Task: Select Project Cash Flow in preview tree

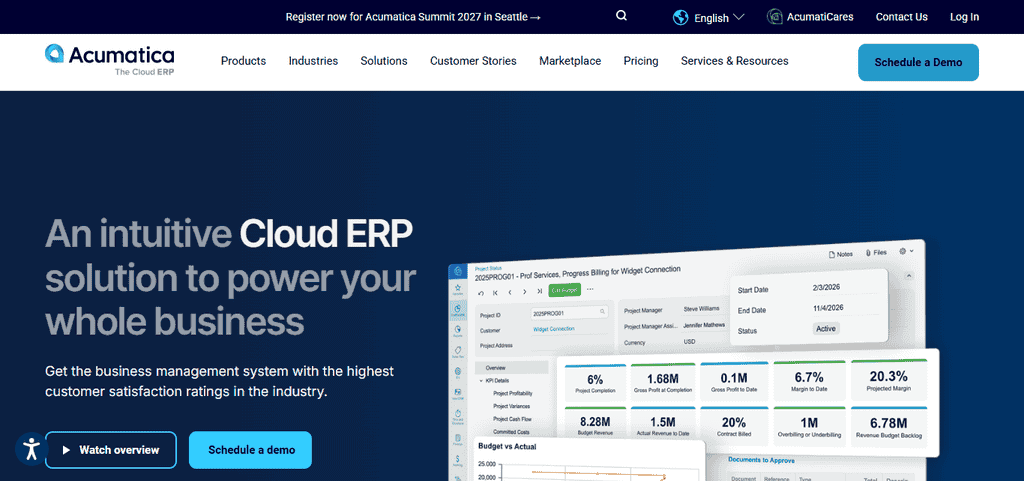Action: [511, 419]
